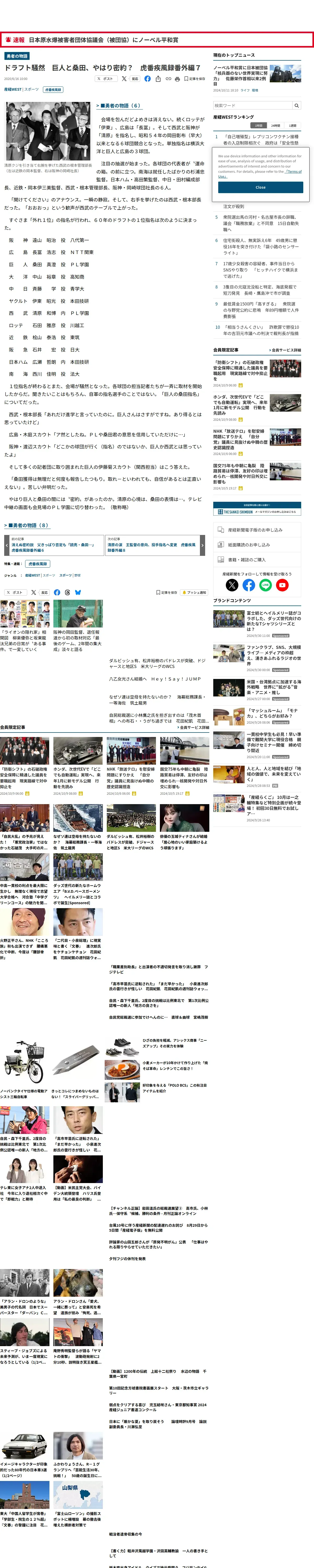314x1568 pixels.
Task: Follow Sankei on YouTube via the red icon
Action: 282,585
